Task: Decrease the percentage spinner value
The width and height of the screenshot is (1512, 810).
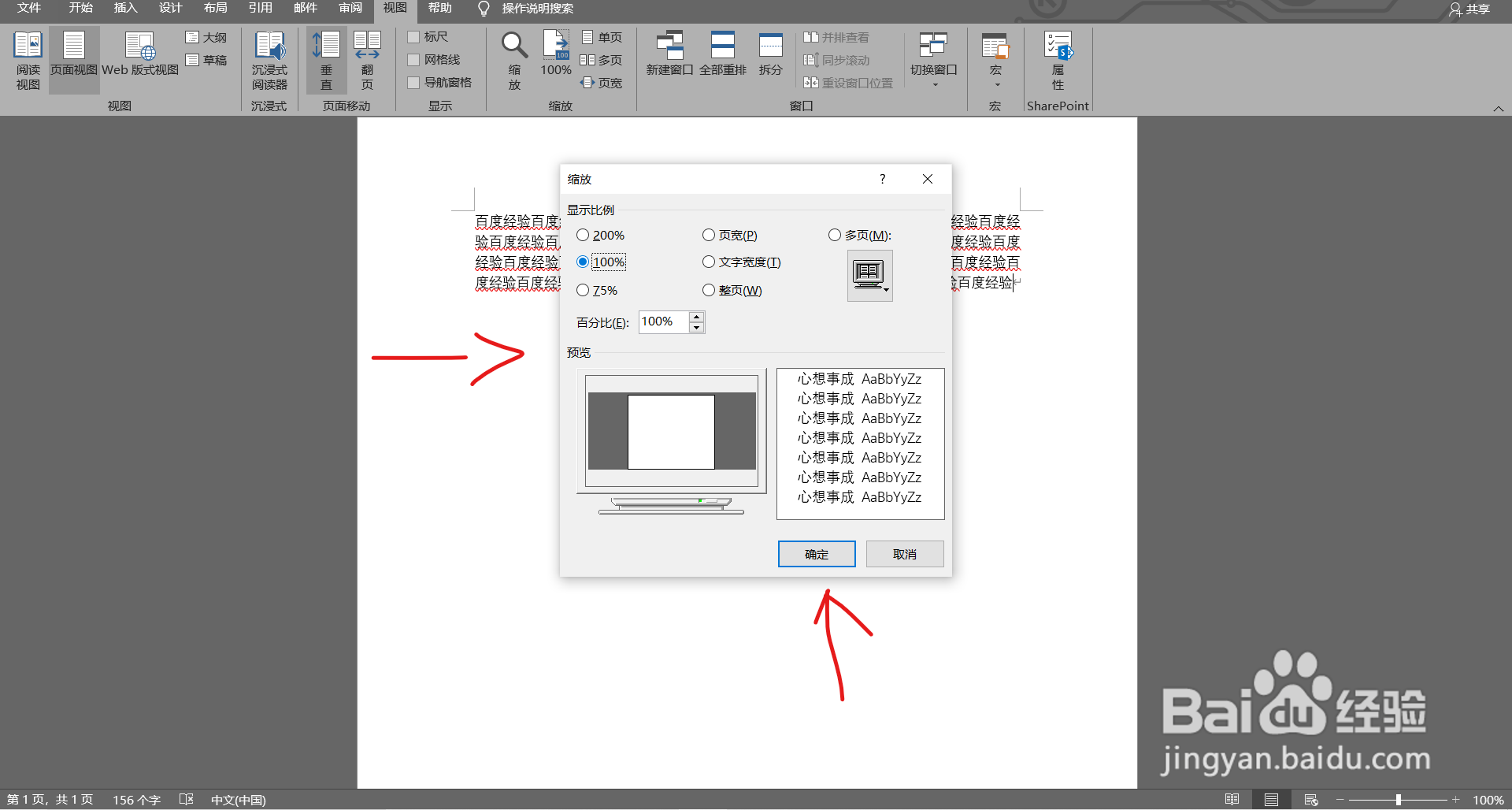Action: pos(696,327)
